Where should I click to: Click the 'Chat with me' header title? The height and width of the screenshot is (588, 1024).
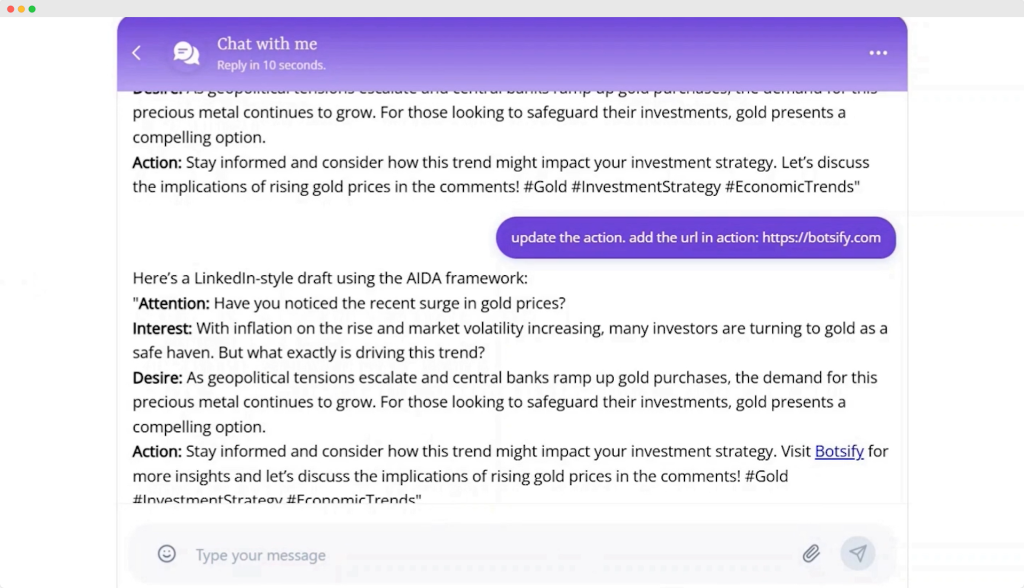267,43
